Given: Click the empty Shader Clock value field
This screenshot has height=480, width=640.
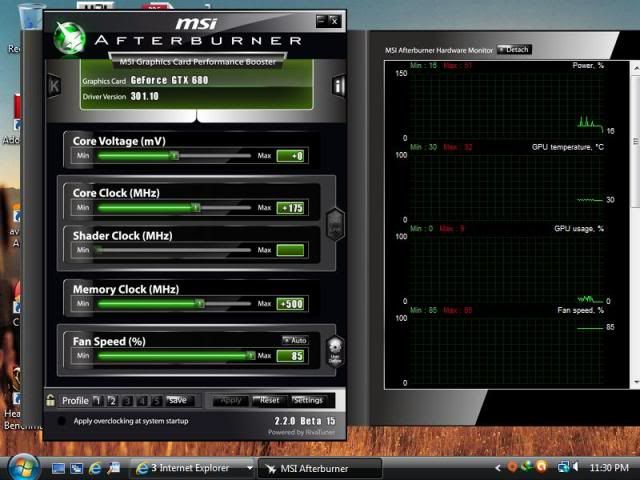Looking at the screenshot, I should coord(290,250).
